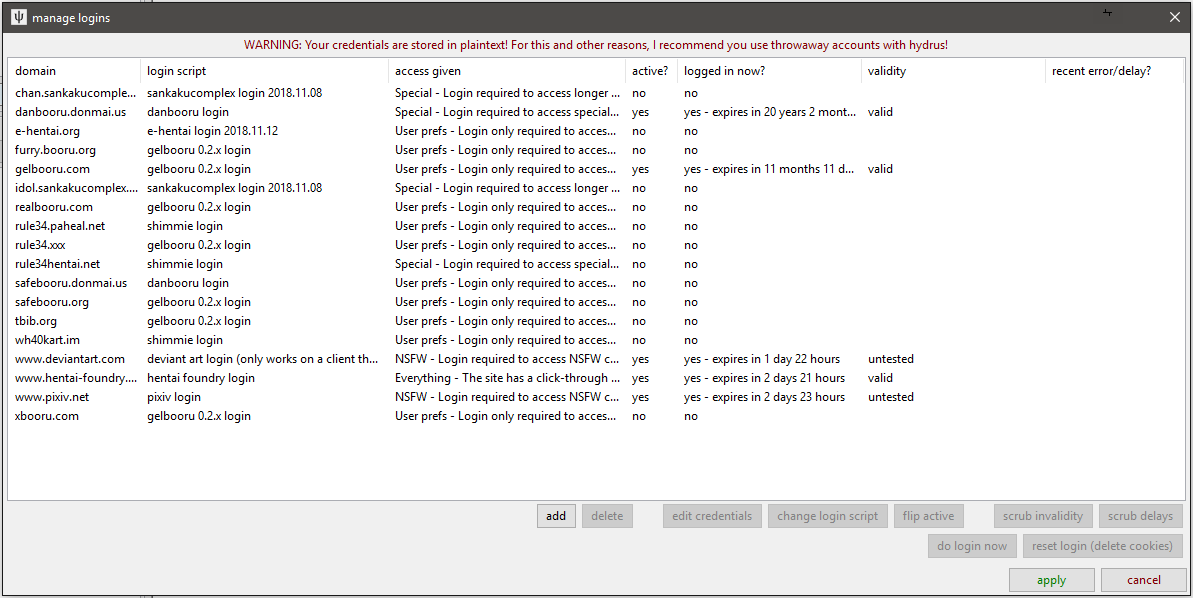The image size is (1193, 598).
Task: Click 'untested' validity in the deviantart row
Action: pyautogui.click(x=891, y=359)
